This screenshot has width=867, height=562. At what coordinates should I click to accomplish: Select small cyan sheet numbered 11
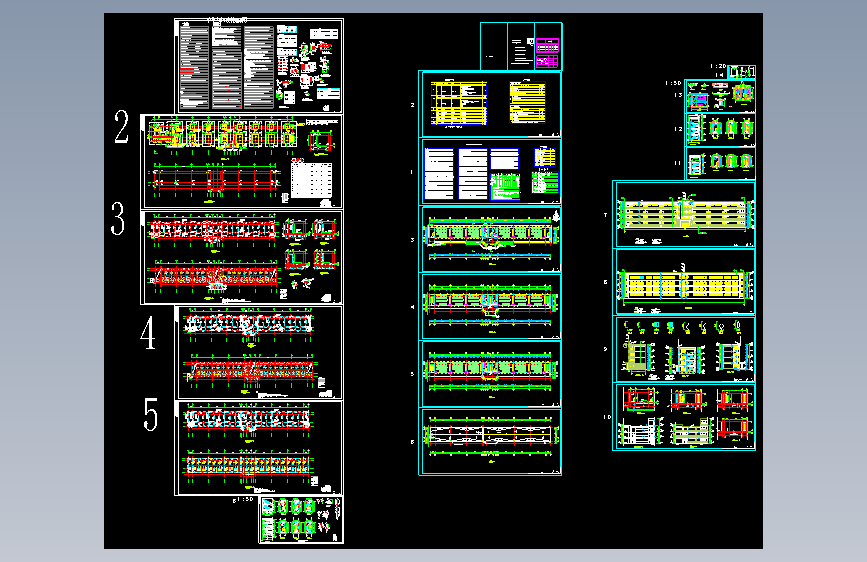coord(720,163)
